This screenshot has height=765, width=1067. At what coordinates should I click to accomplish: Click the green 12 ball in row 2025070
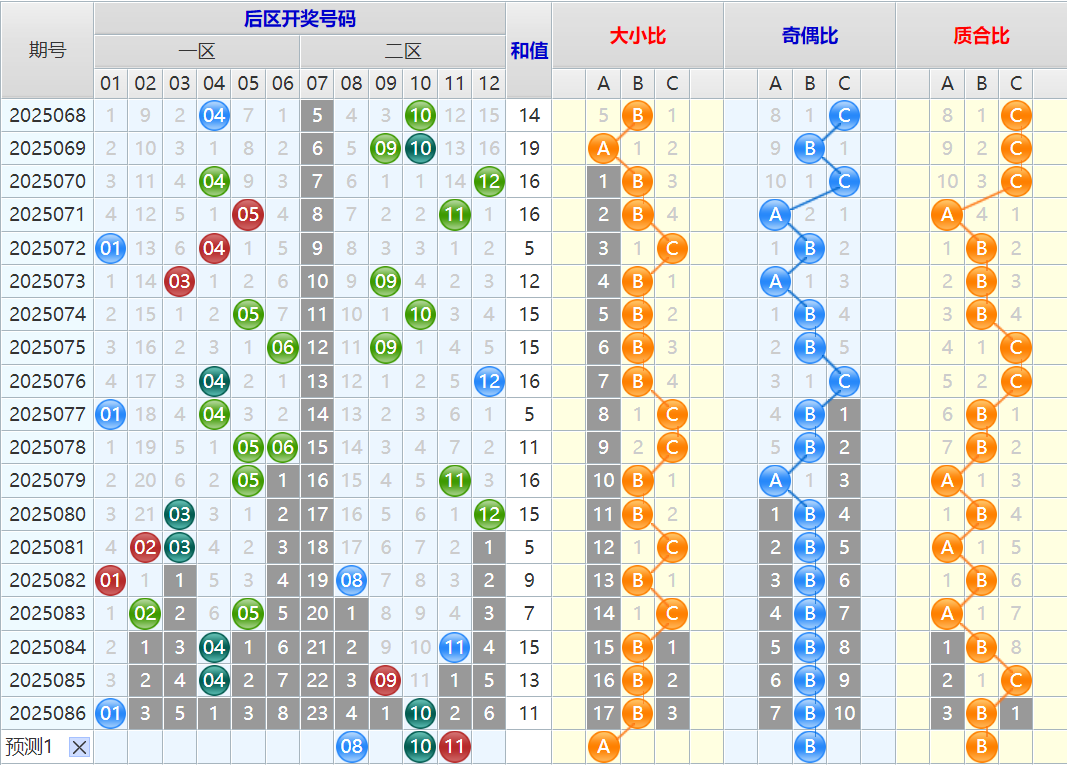tap(489, 182)
